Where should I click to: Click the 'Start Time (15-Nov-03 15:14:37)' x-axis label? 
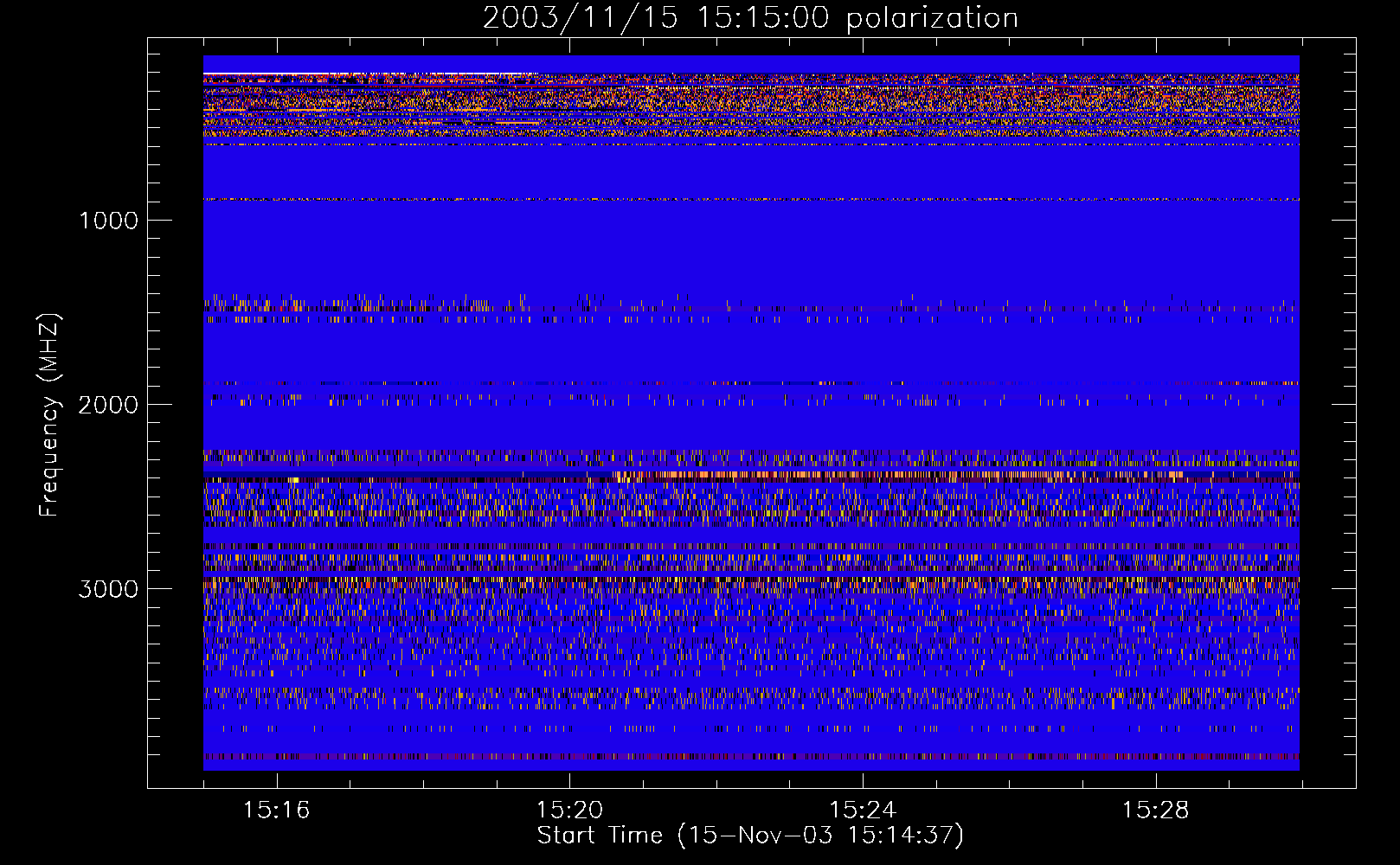click(750, 836)
